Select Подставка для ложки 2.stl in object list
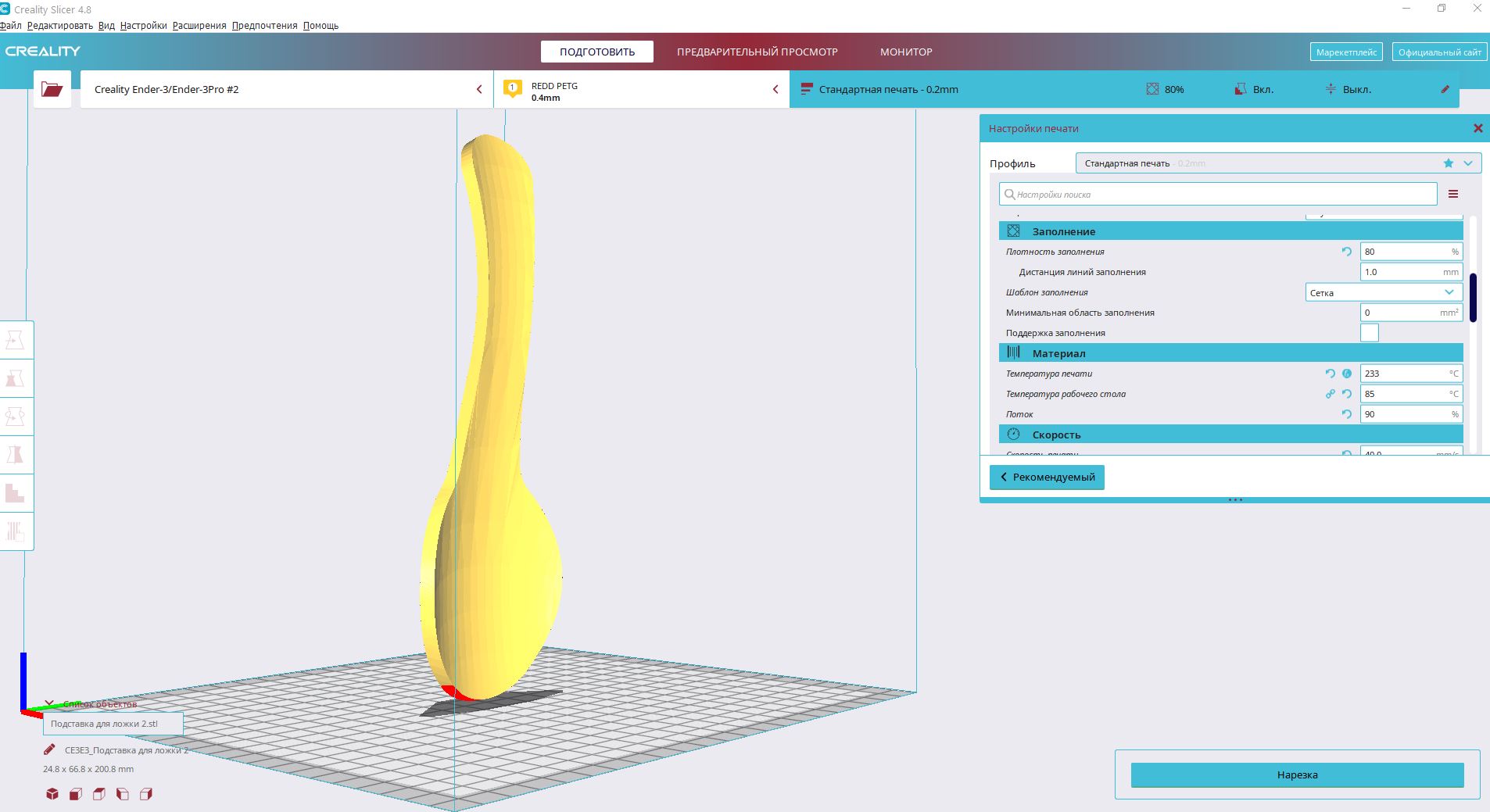This screenshot has height=812, width=1490. click(x=113, y=724)
